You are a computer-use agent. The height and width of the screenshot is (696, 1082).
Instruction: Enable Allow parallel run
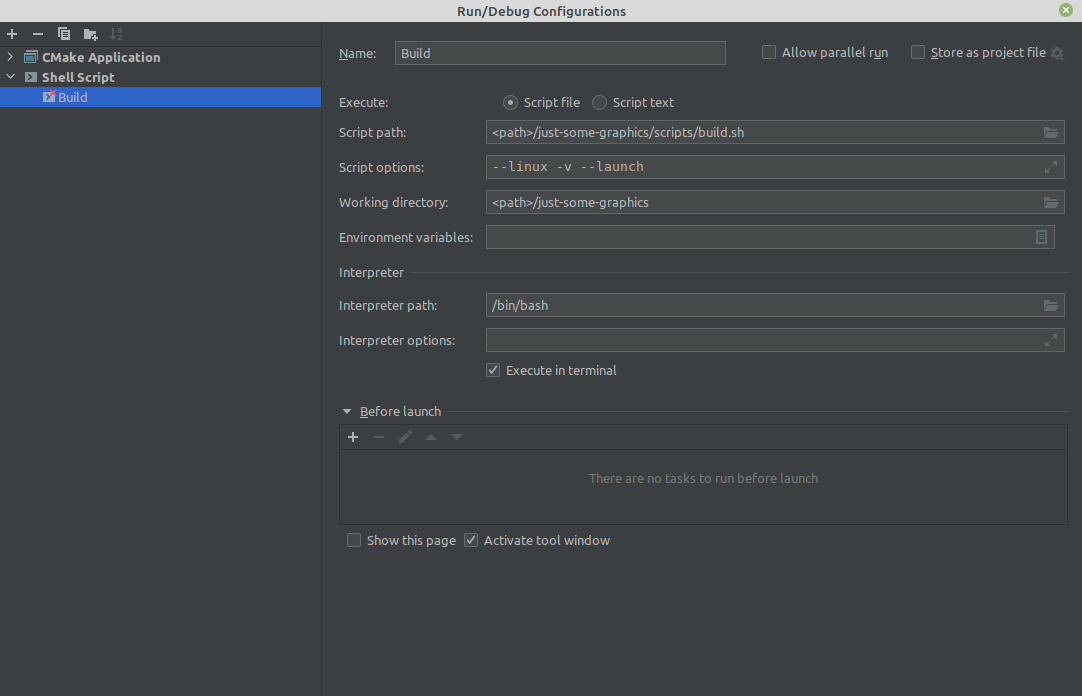tap(769, 52)
